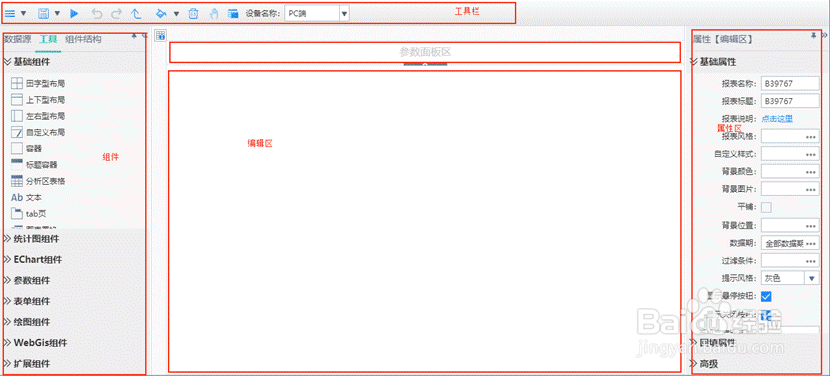Switch to the 数据源 tab
This screenshot has width=830, height=376.
pos(17,39)
